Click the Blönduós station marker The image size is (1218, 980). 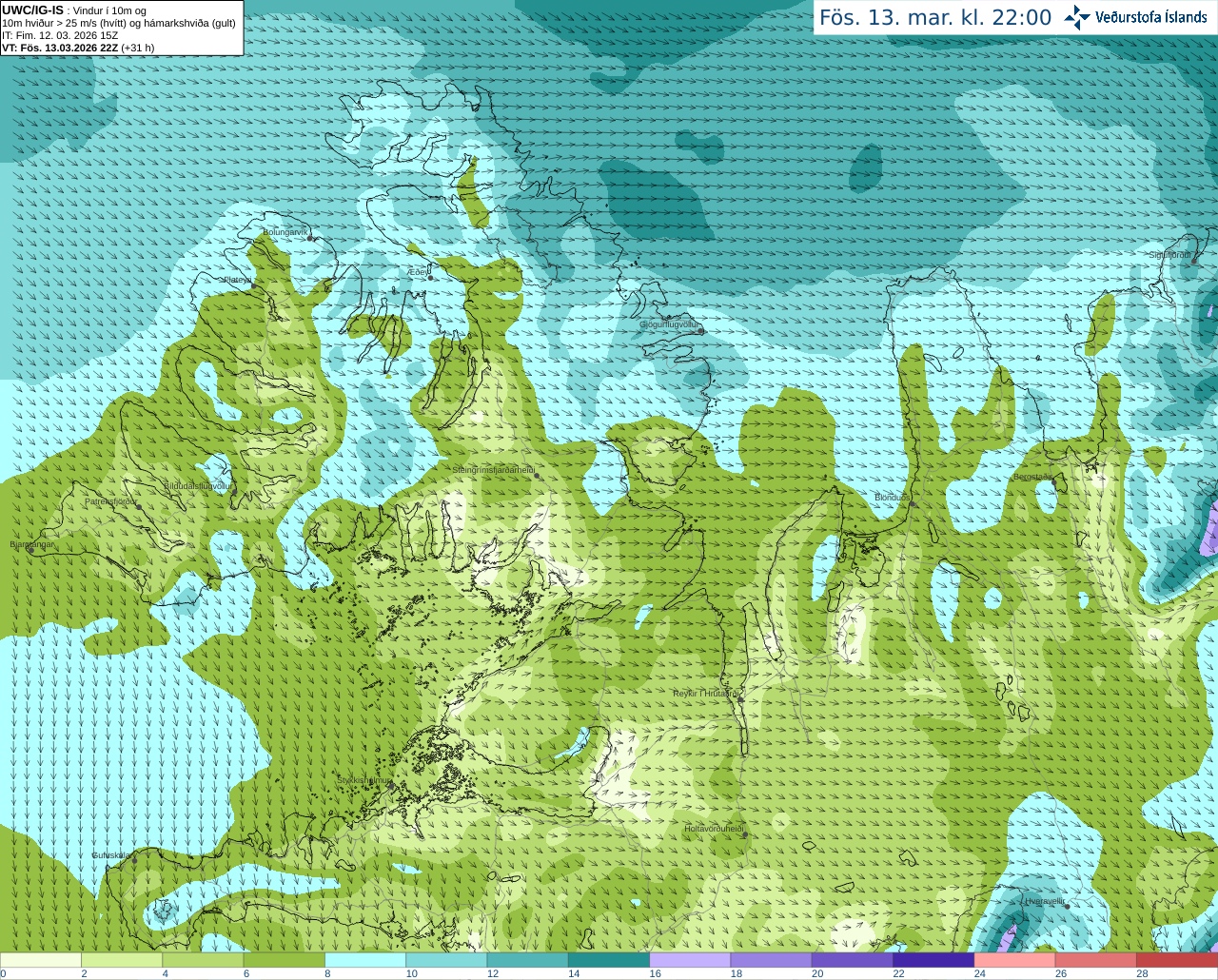point(912,504)
